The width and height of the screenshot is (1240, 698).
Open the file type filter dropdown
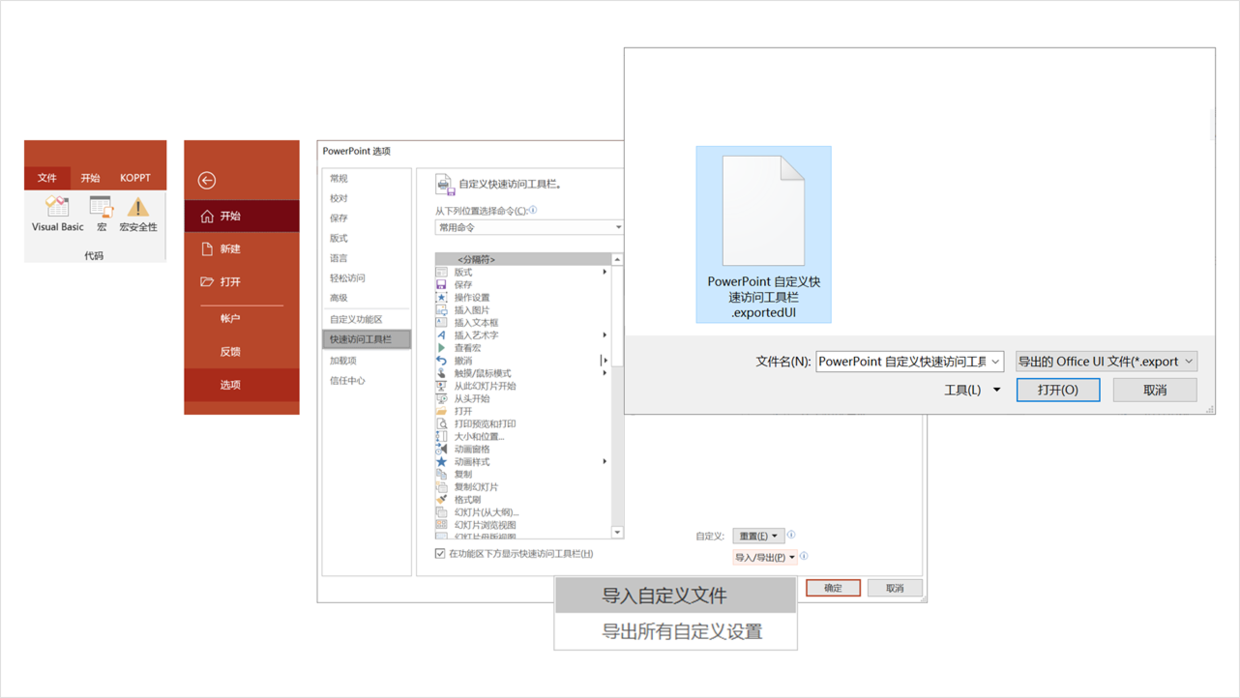pos(1106,362)
